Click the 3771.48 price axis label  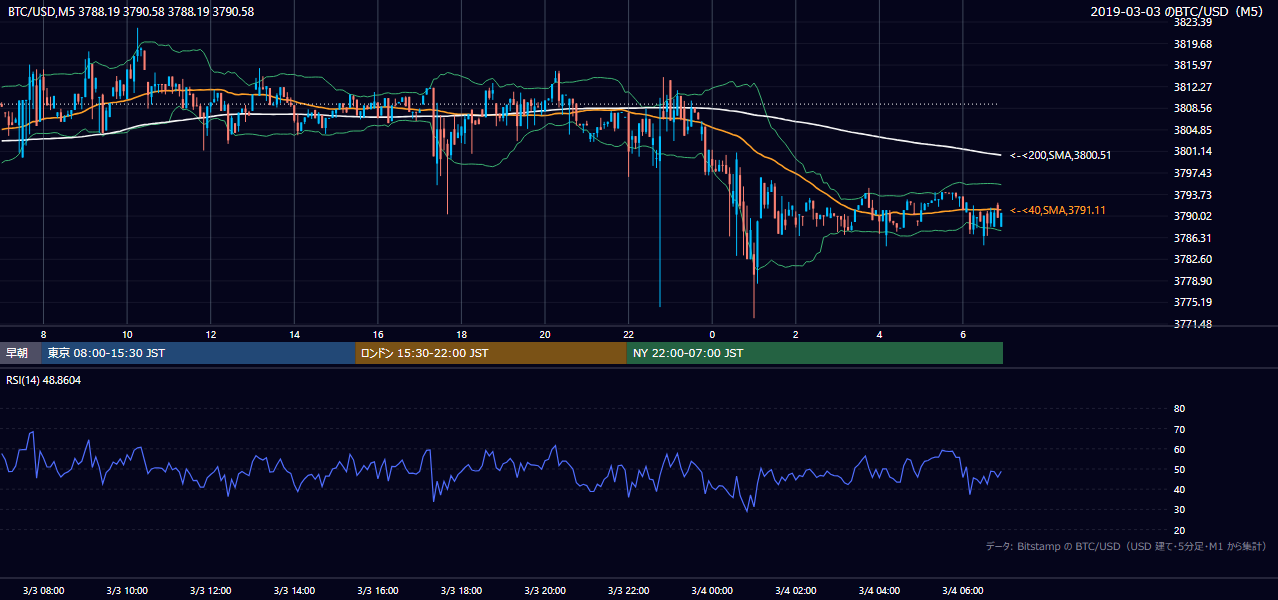tap(1193, 324)
